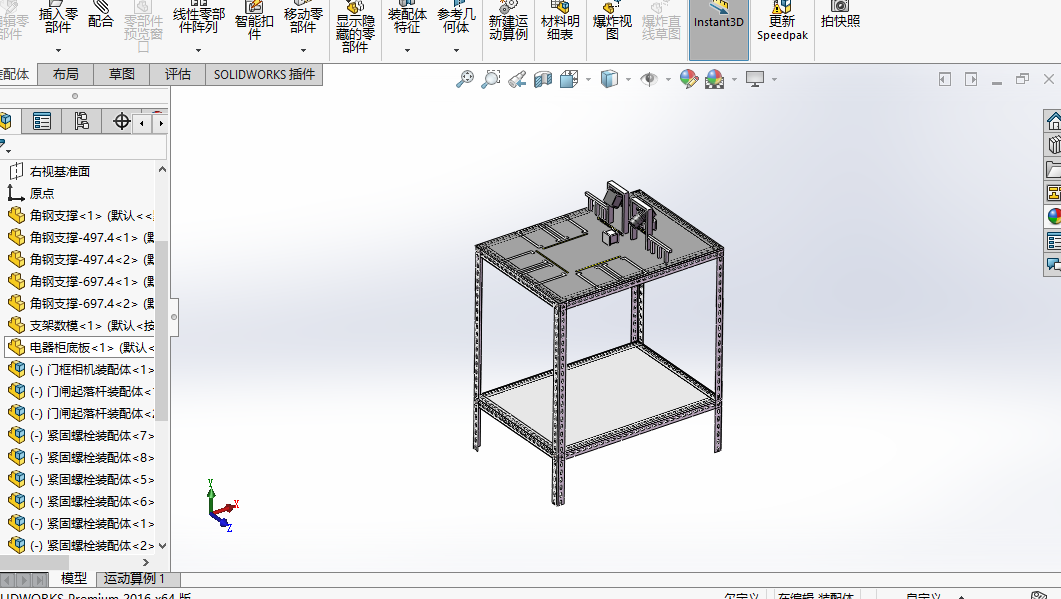Select 电器柜底板<1> component
The height and width of the screenshot is (599, 1061).
pos(80,348)
